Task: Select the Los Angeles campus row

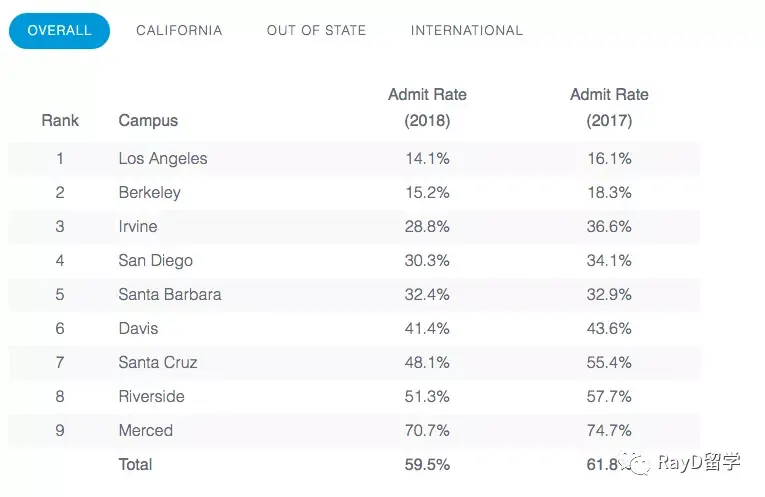Action: point(354,159)
